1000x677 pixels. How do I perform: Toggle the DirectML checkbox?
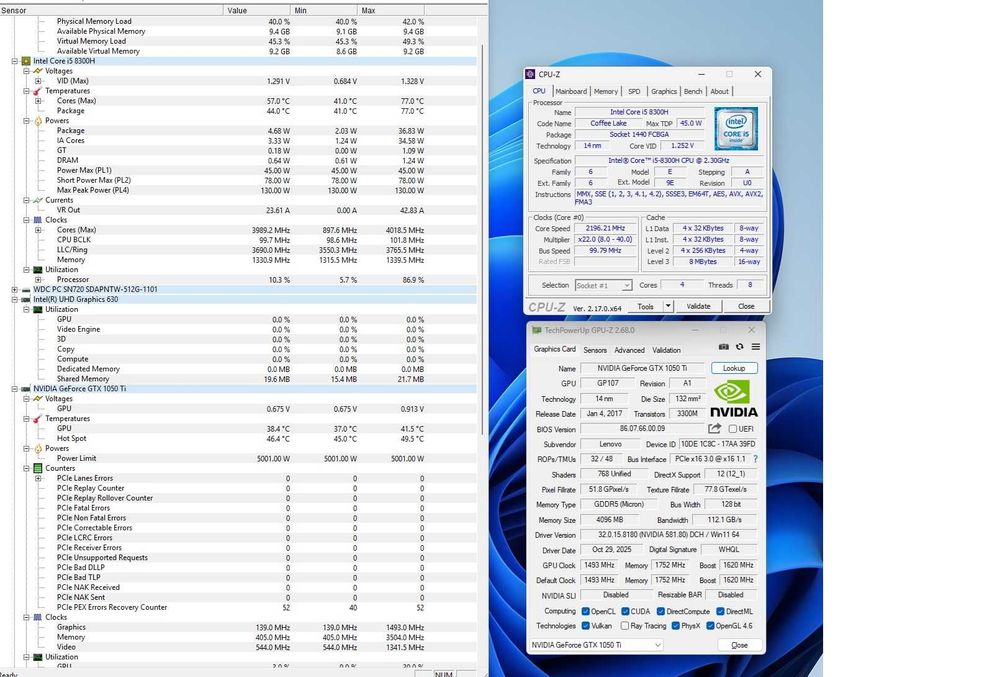pos(720,611)
